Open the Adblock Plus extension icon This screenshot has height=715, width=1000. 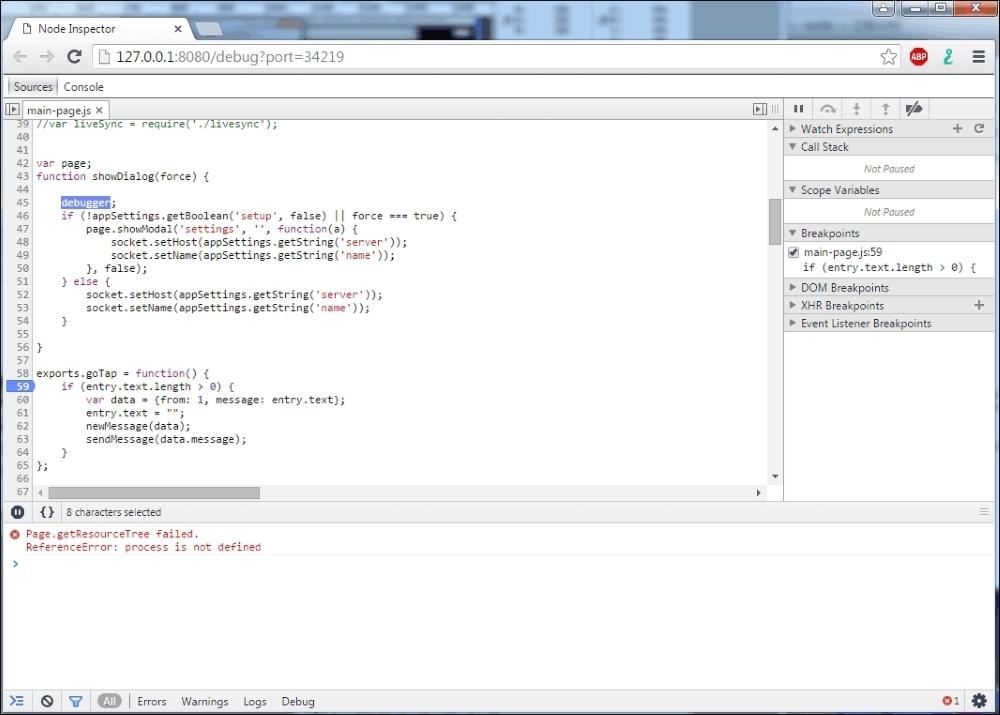click(x=918, y=57)
